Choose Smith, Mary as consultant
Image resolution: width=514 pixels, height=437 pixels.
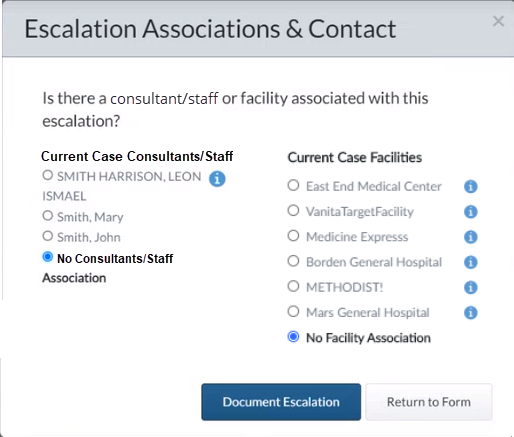[x=48, y=216]
